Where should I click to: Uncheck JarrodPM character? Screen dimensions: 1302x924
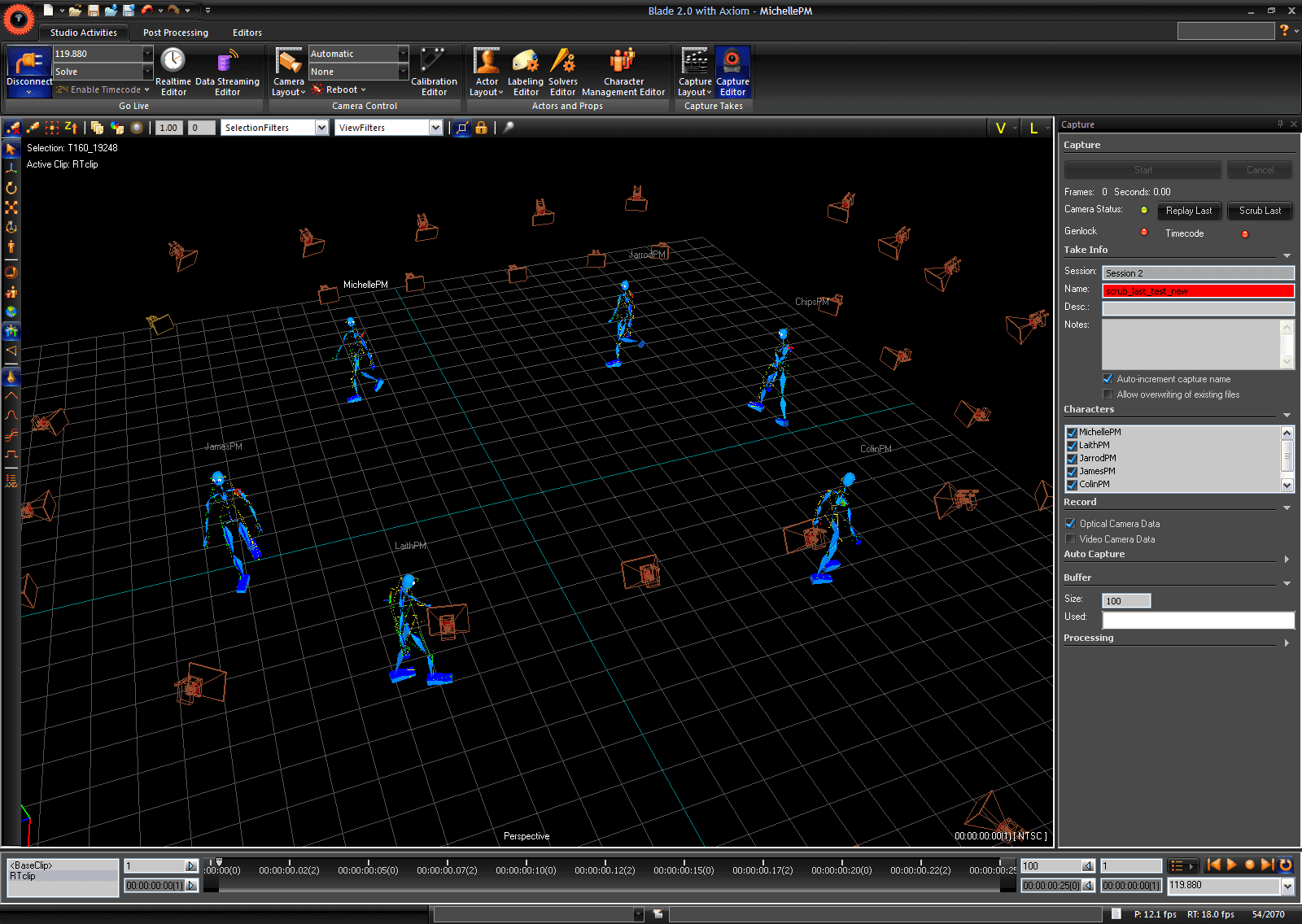pos(1073,459)
